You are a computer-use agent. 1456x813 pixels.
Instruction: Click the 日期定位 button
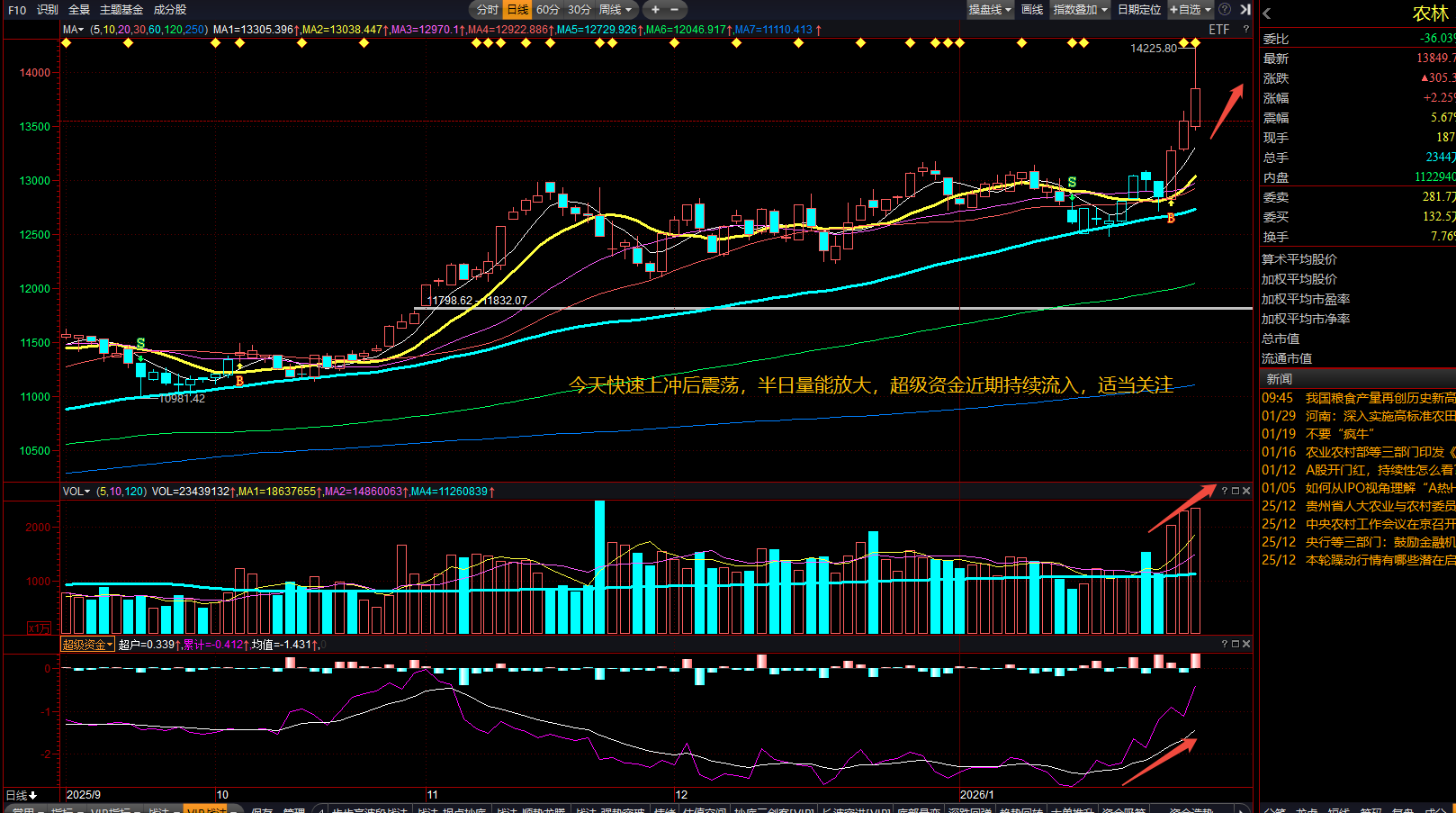[1139, 10]
